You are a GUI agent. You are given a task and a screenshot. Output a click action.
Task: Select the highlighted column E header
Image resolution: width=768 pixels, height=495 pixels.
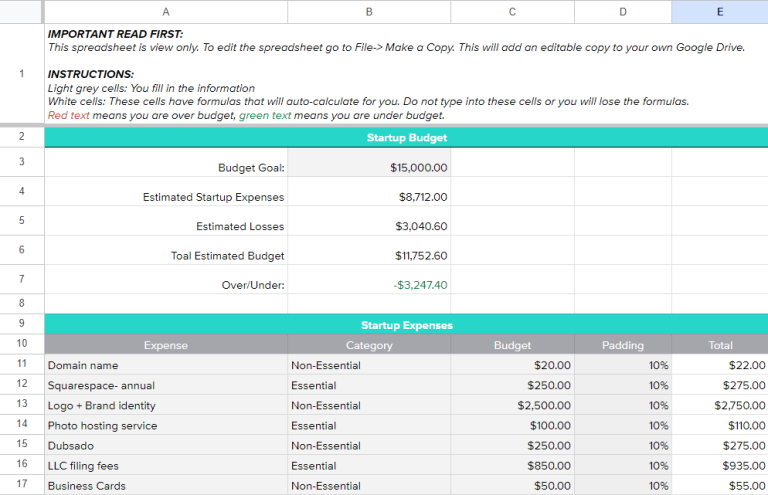tap(719, 11)
